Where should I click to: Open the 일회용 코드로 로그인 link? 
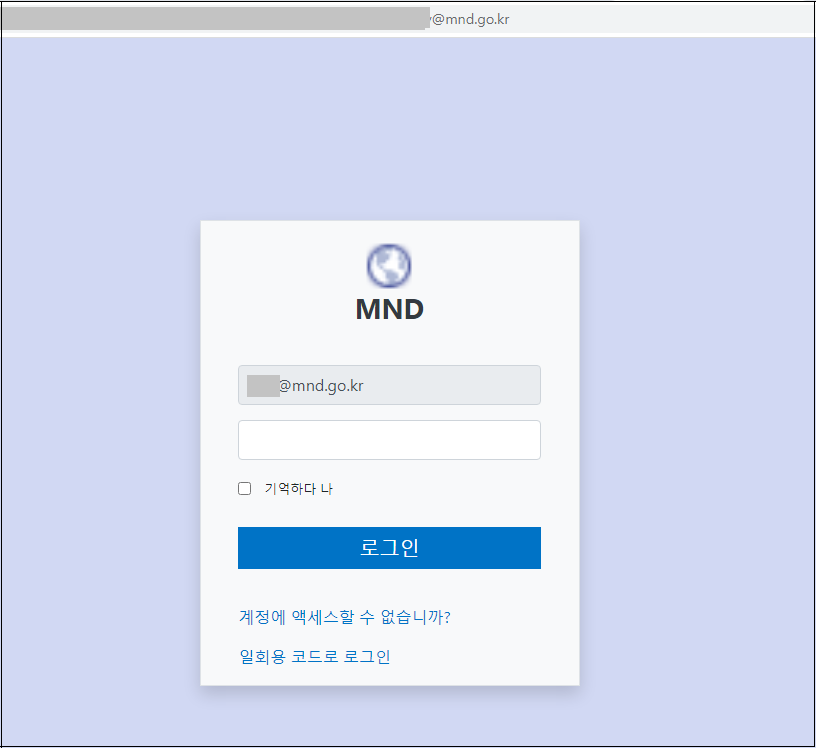pos(314,656)
